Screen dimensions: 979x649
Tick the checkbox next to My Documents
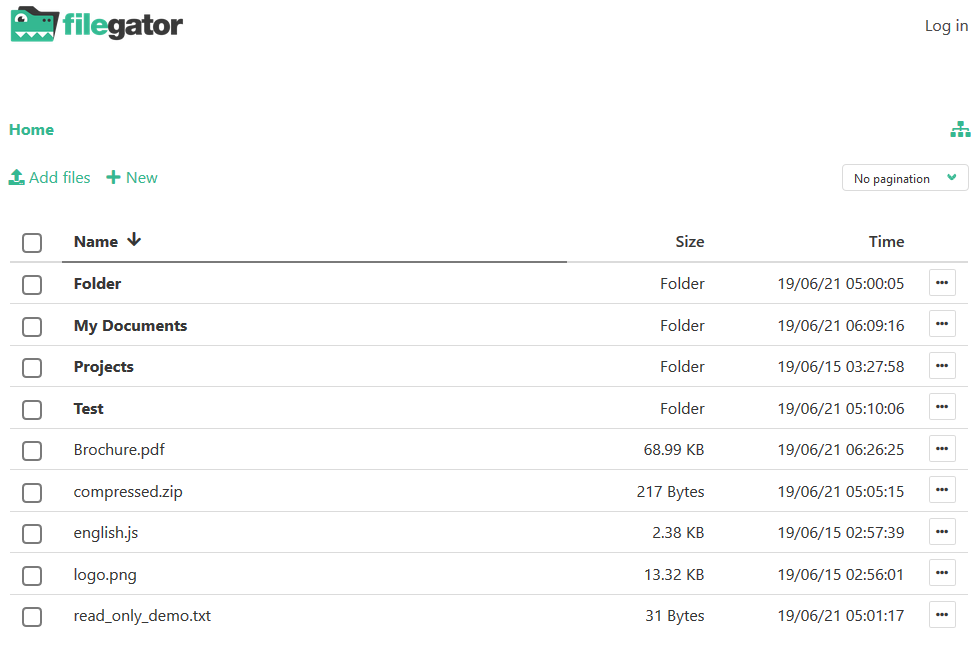(x=32, y=326)
